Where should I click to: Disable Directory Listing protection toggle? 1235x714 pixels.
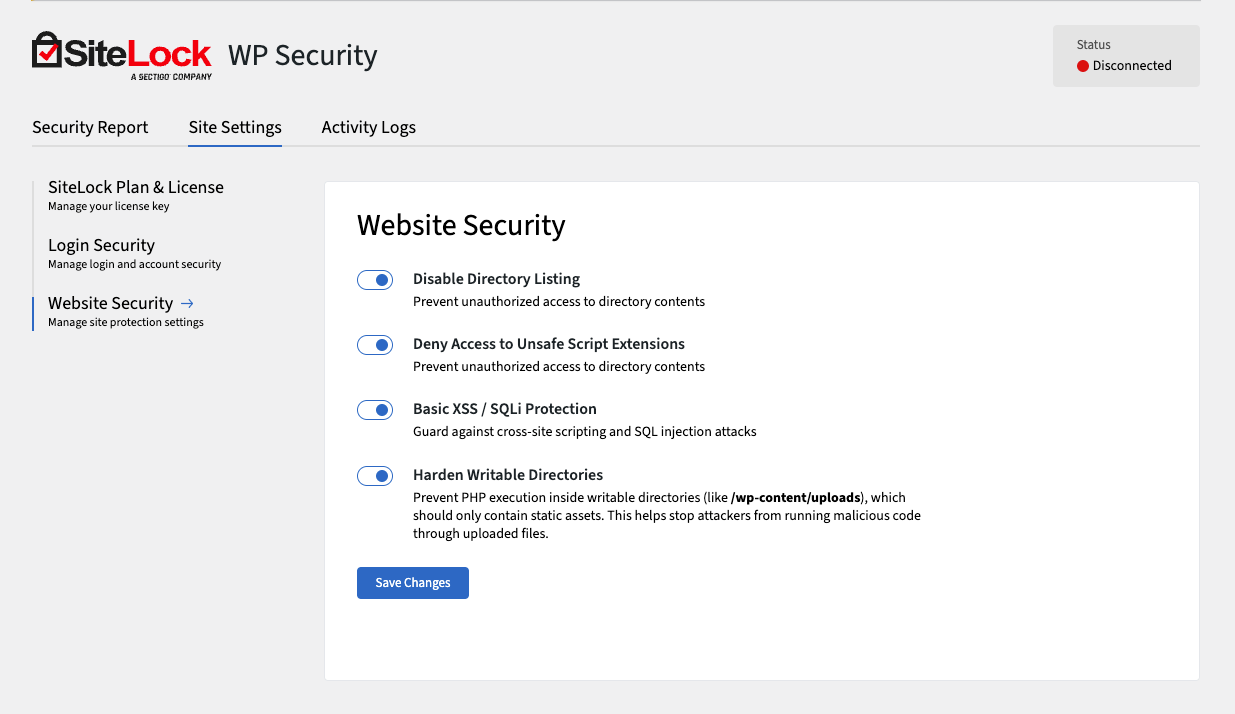(x=375, y=280)
